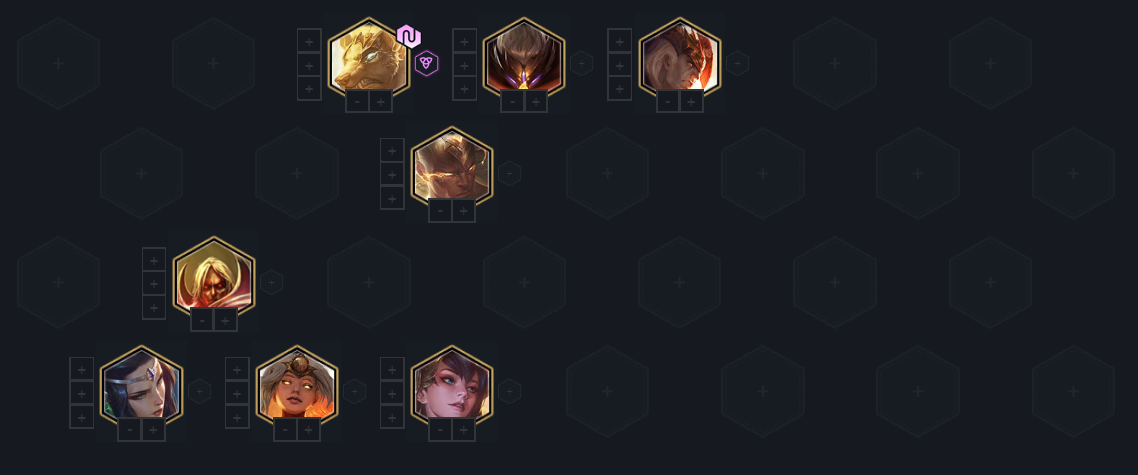The image size is (1138, 475).
Task: Select the glowing-eyed monkey king portrait
Action: pos(451,169)
